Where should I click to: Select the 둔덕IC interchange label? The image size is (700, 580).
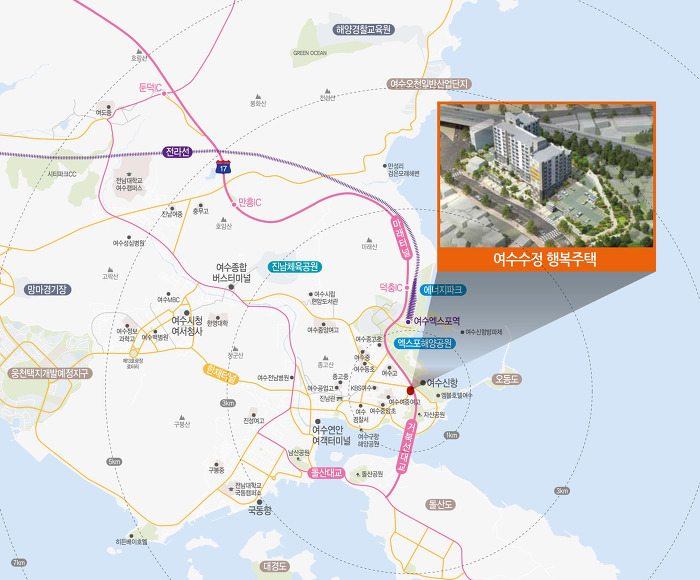point(150,88)
